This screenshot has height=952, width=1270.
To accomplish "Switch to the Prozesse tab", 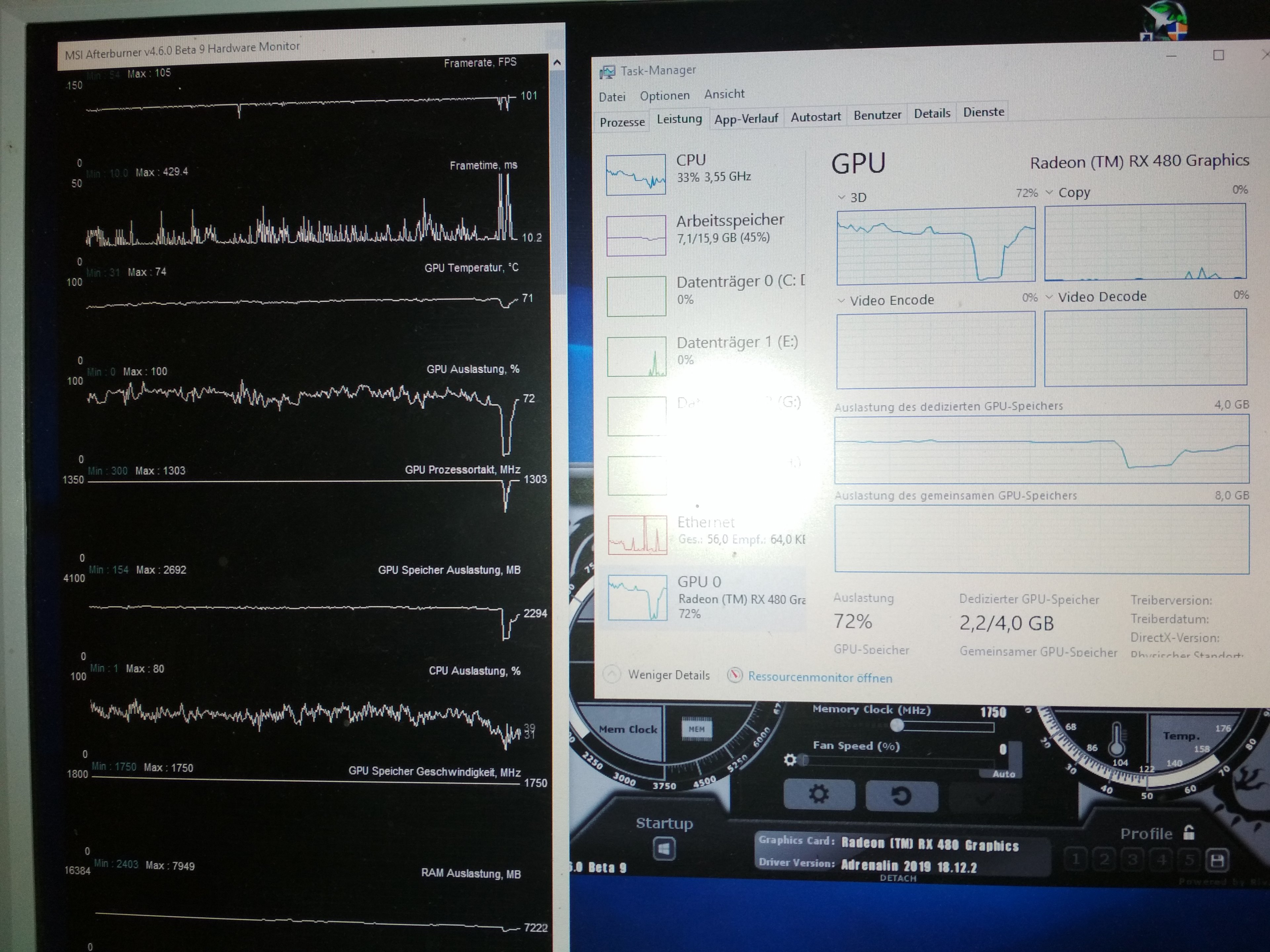I will (x=622, y=122).
